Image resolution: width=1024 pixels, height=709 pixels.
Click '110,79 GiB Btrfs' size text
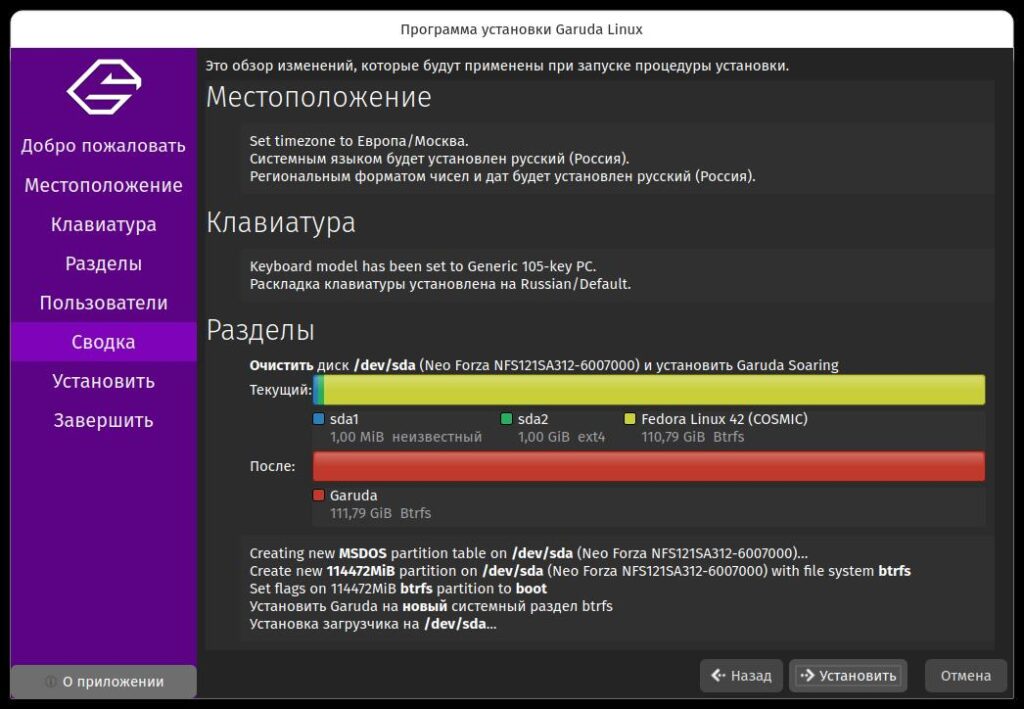[692, 437]
